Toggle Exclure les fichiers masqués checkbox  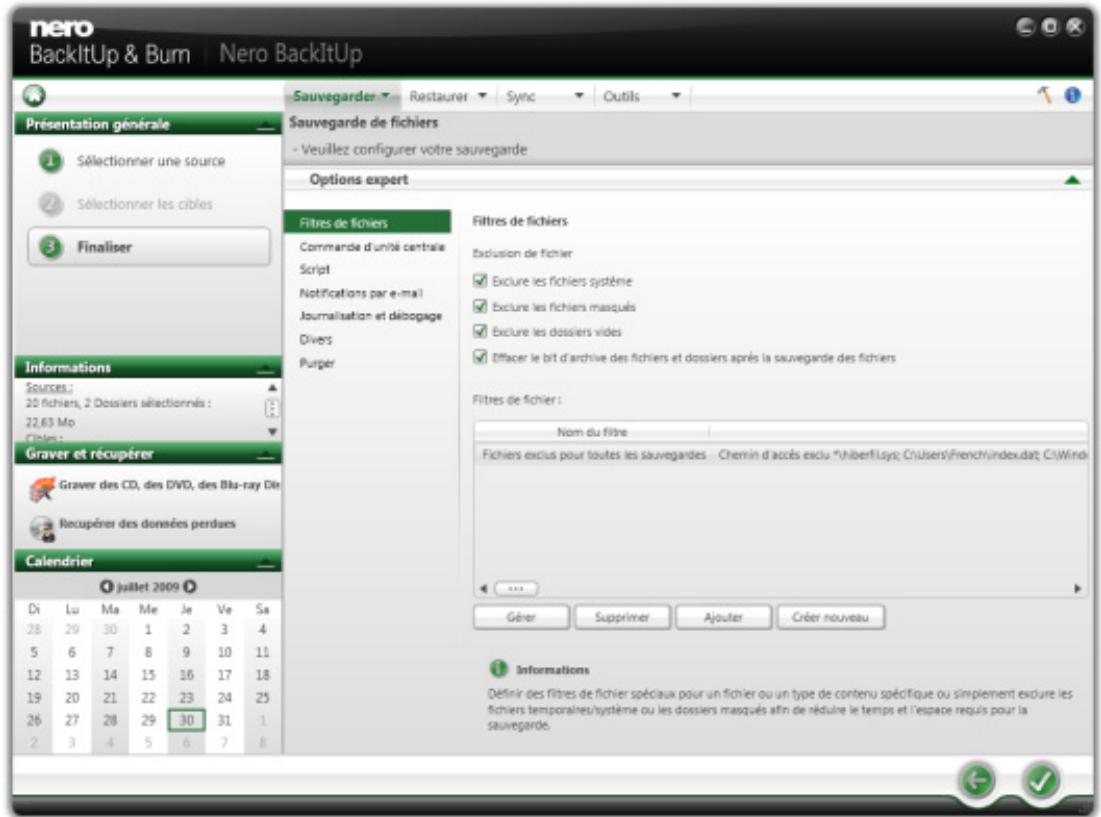click(480, 306)
